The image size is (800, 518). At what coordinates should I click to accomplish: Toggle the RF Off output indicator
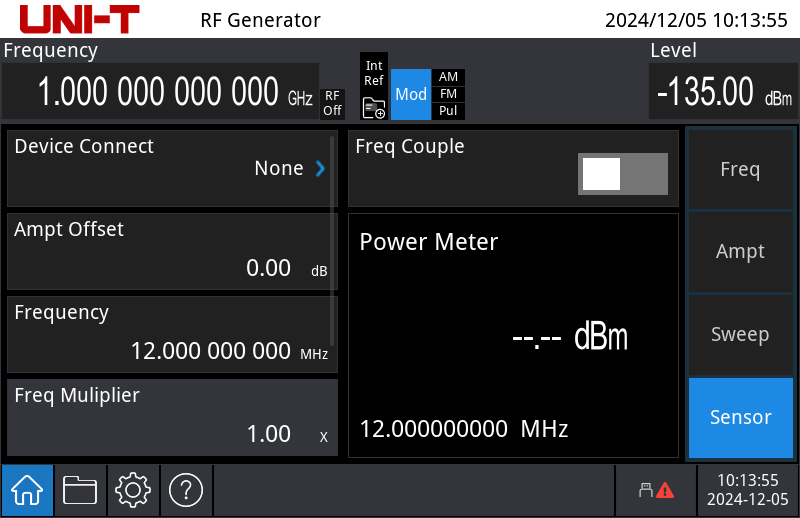332,103
